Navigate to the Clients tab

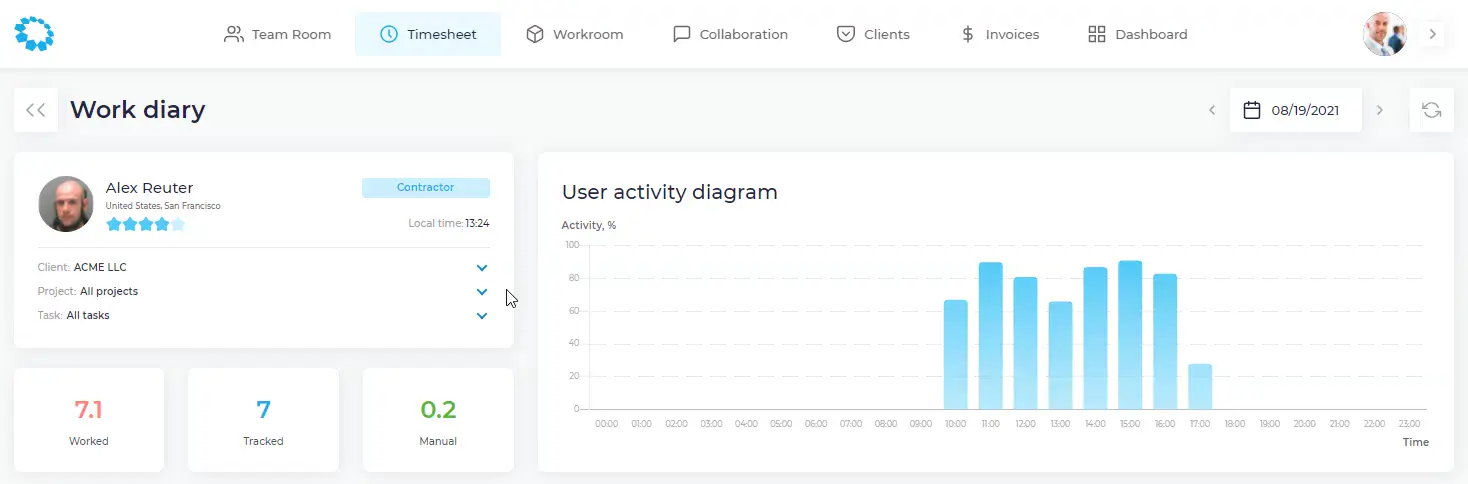coord(873,34)
